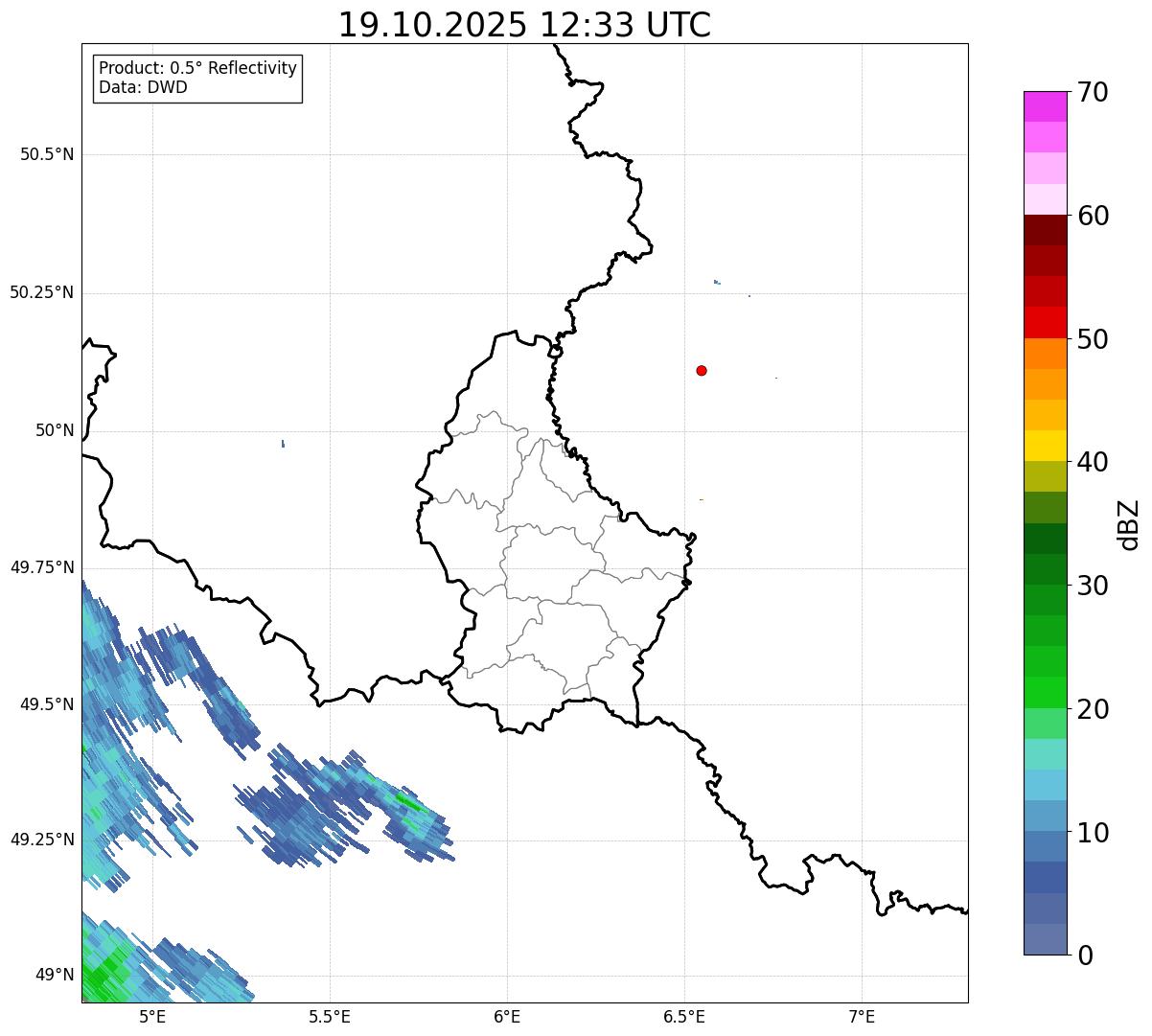The height and width of the screenshot is (1036, 1152).
Task: Click the 20 dBZ colorbar tick label
Action: coord(1093,709)
